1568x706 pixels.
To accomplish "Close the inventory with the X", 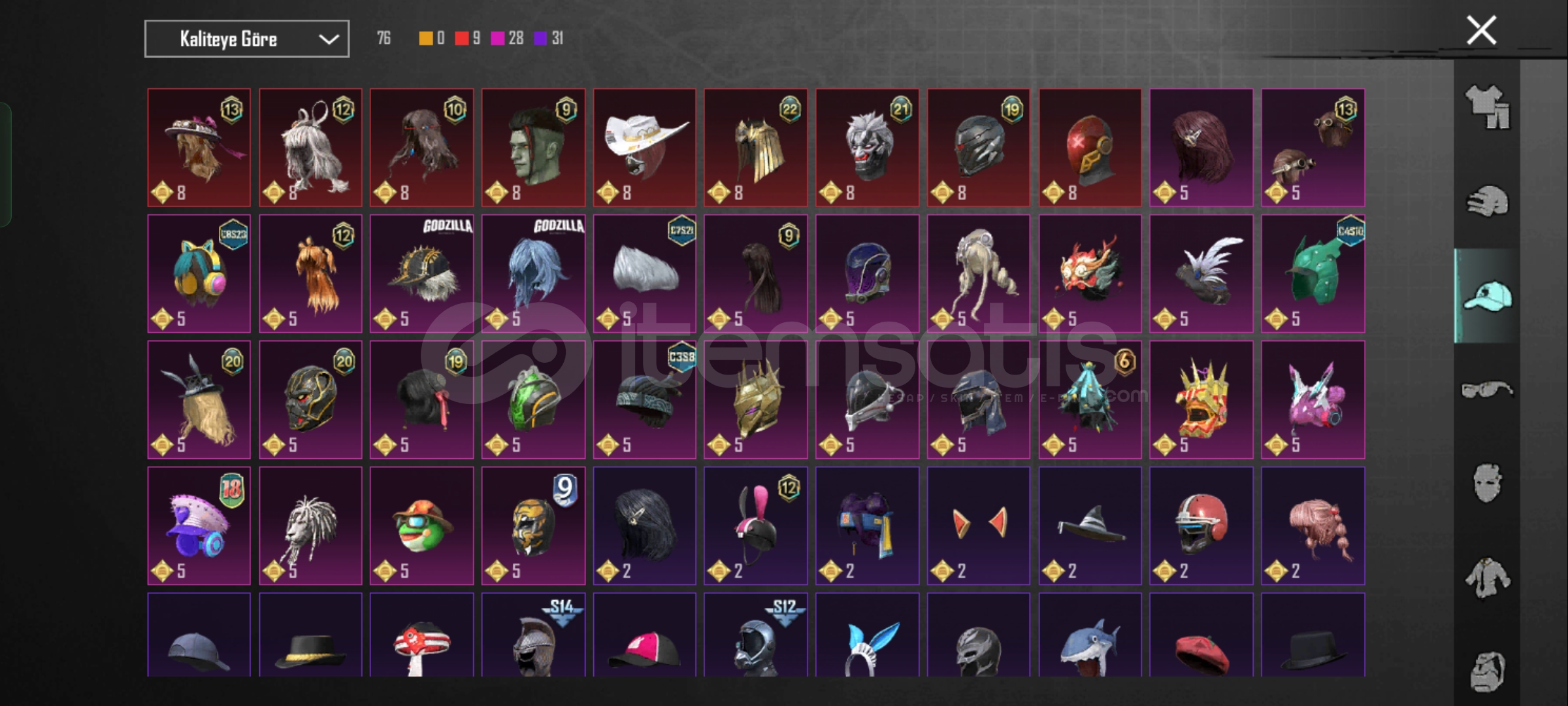I will (1481, 31).
